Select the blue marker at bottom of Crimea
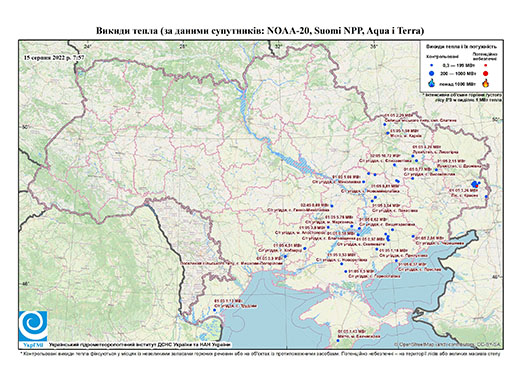This screenshot has width=520, height=368. [x=337, y=340]
